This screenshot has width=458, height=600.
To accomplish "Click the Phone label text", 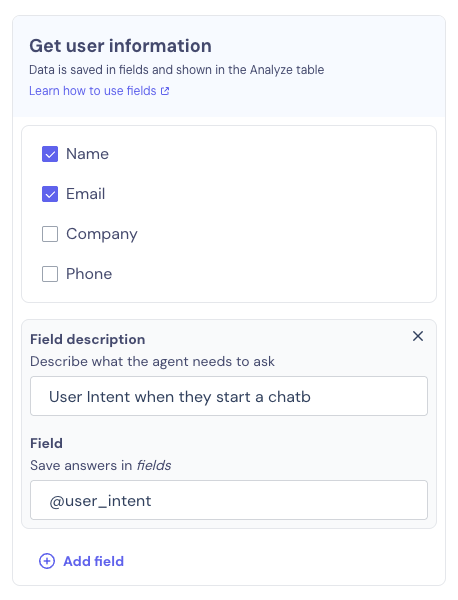I will tap(89, 274).
